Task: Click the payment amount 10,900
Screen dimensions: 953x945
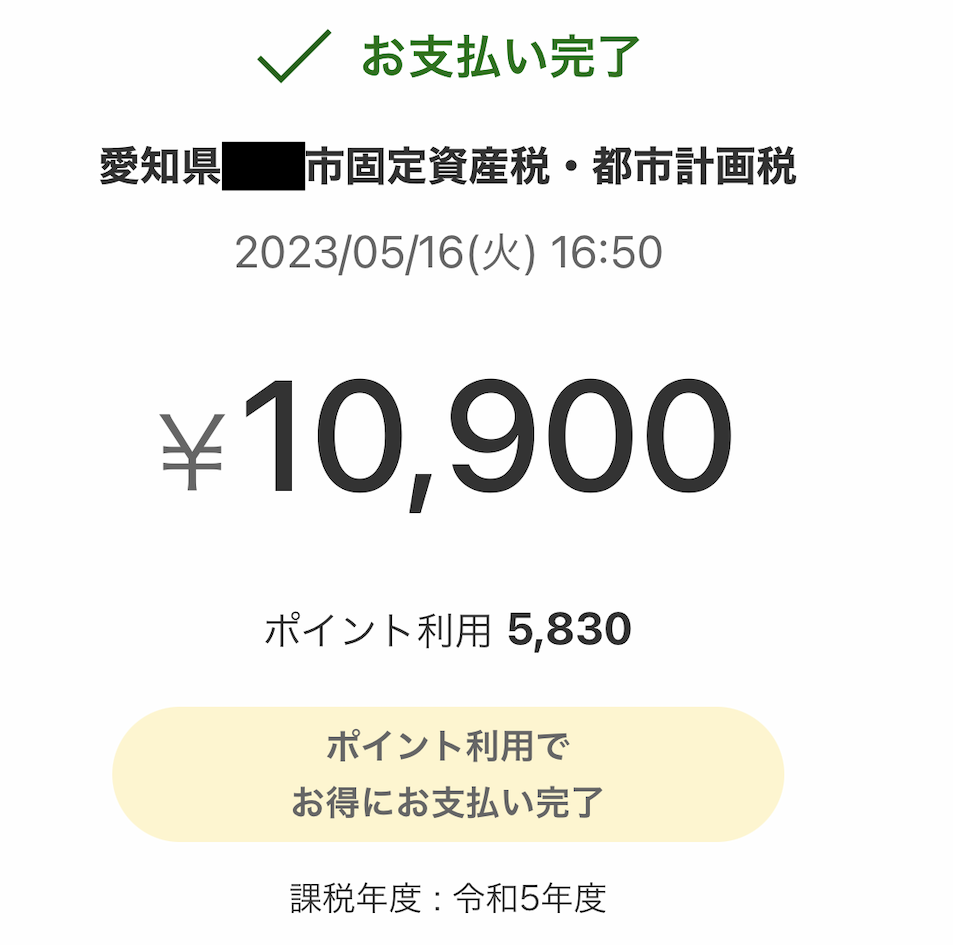Action: 487,444
